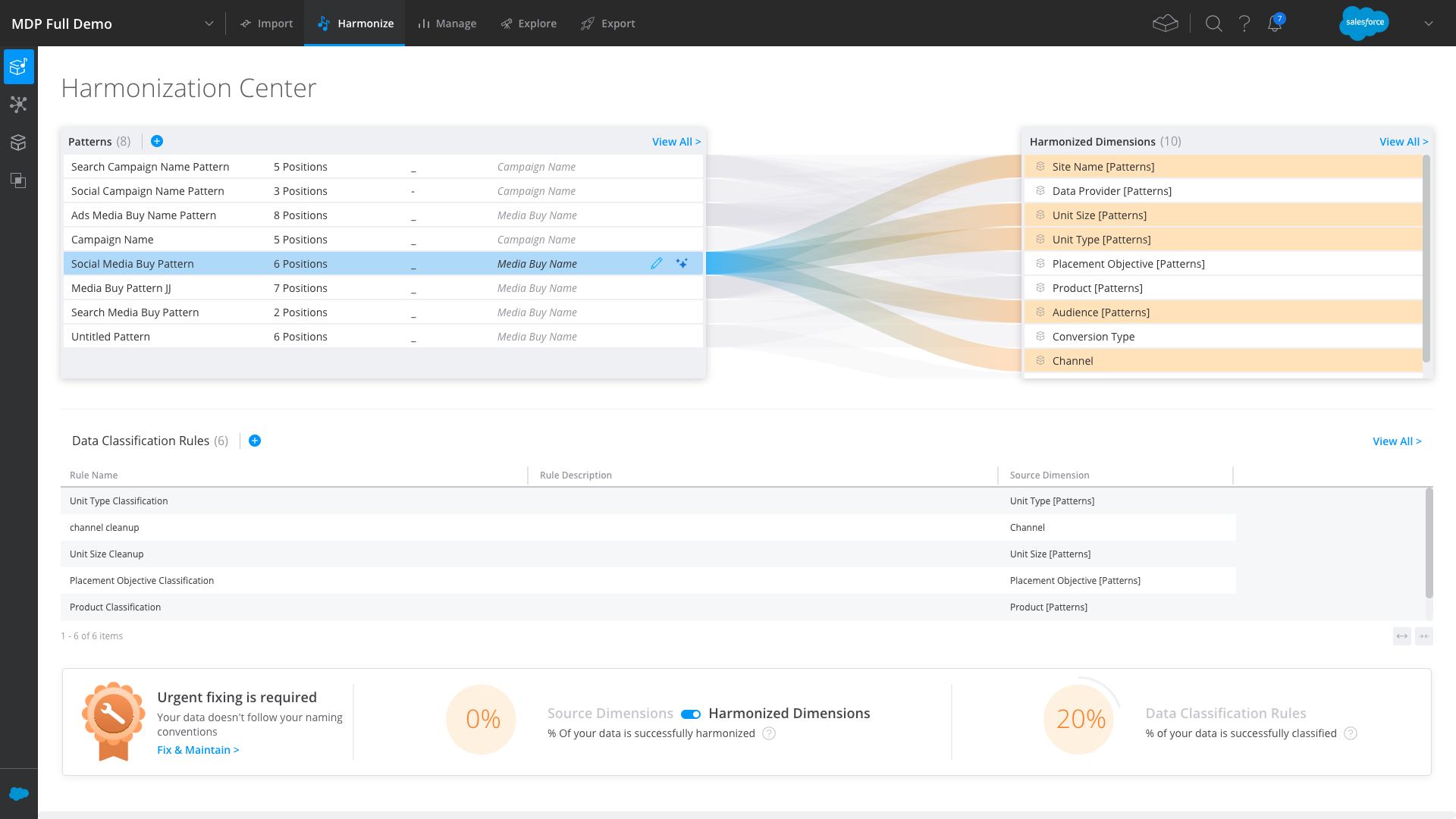
Task: Open the notifications bell with 7 alerts
Action: 1274,24
